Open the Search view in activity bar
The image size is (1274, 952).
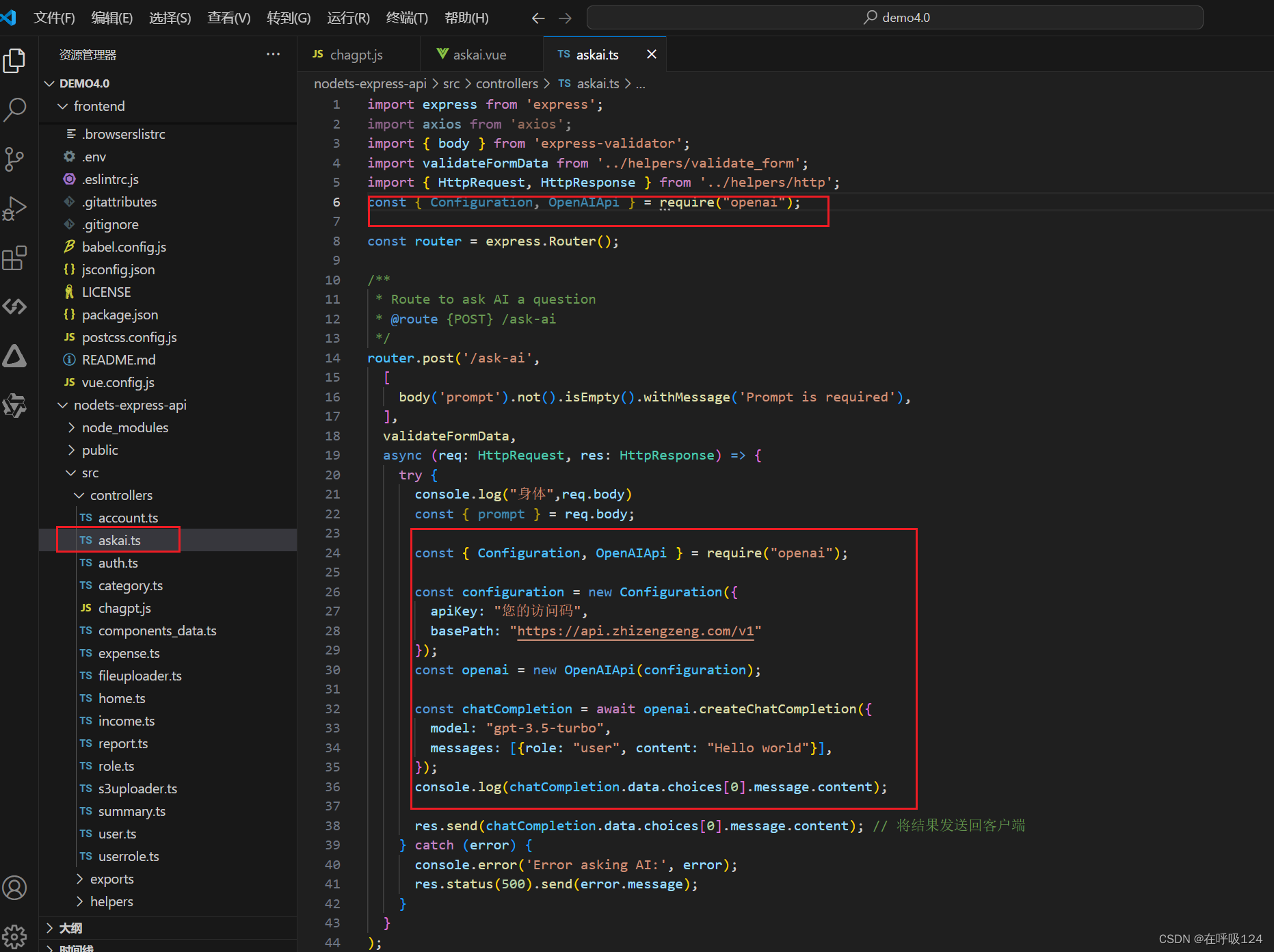tap(14, 109)
